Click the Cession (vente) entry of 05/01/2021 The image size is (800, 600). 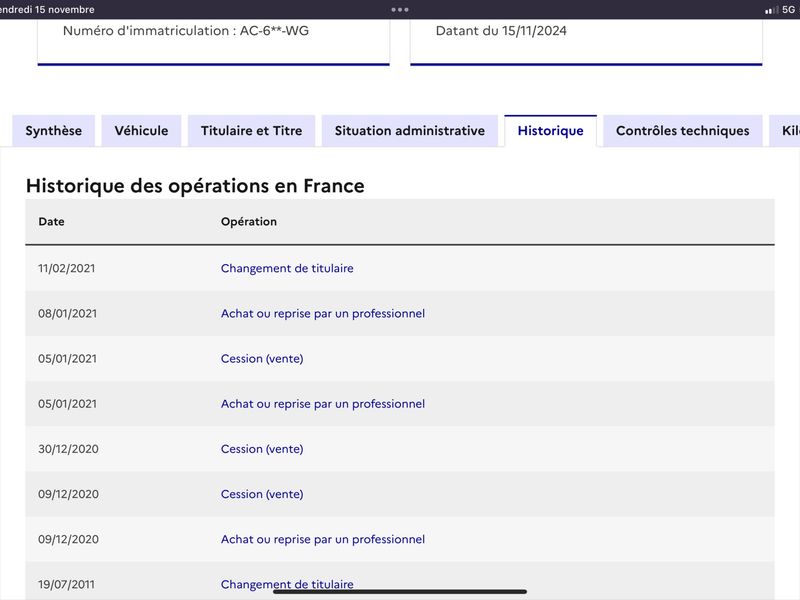pyautogui.click(x=262, y=359)
